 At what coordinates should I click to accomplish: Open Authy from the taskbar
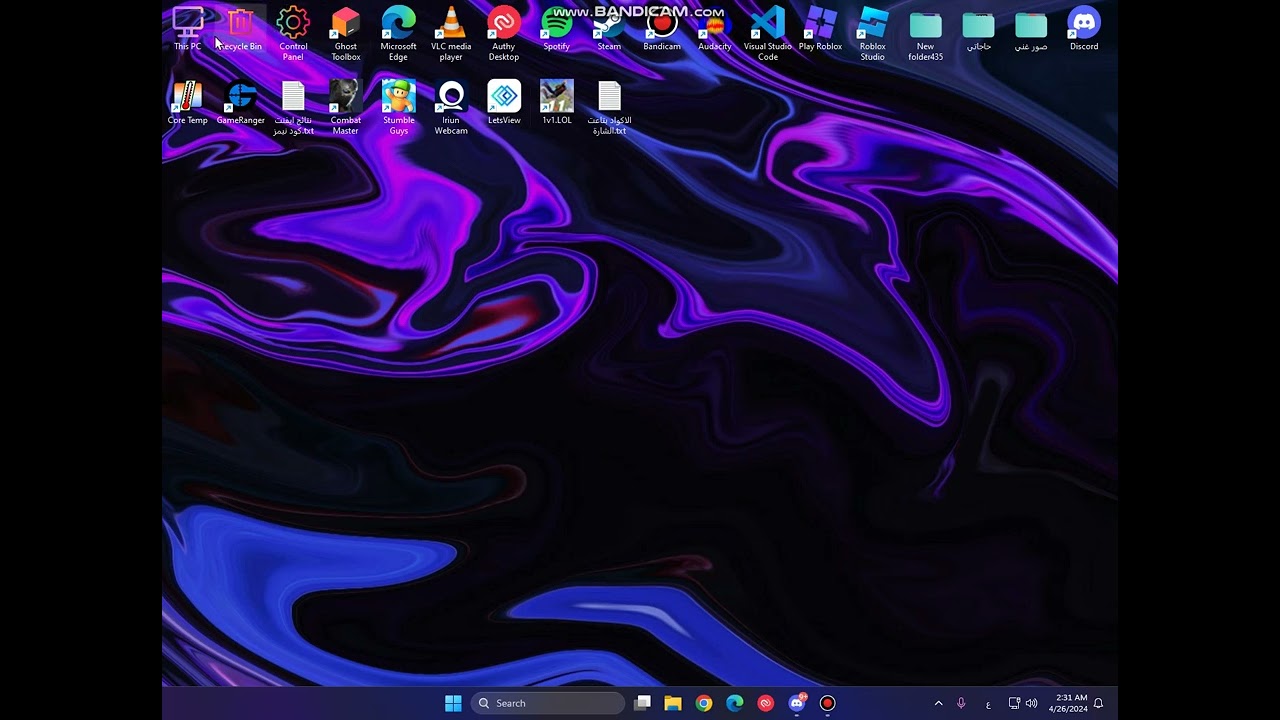(x=766, y=703)
